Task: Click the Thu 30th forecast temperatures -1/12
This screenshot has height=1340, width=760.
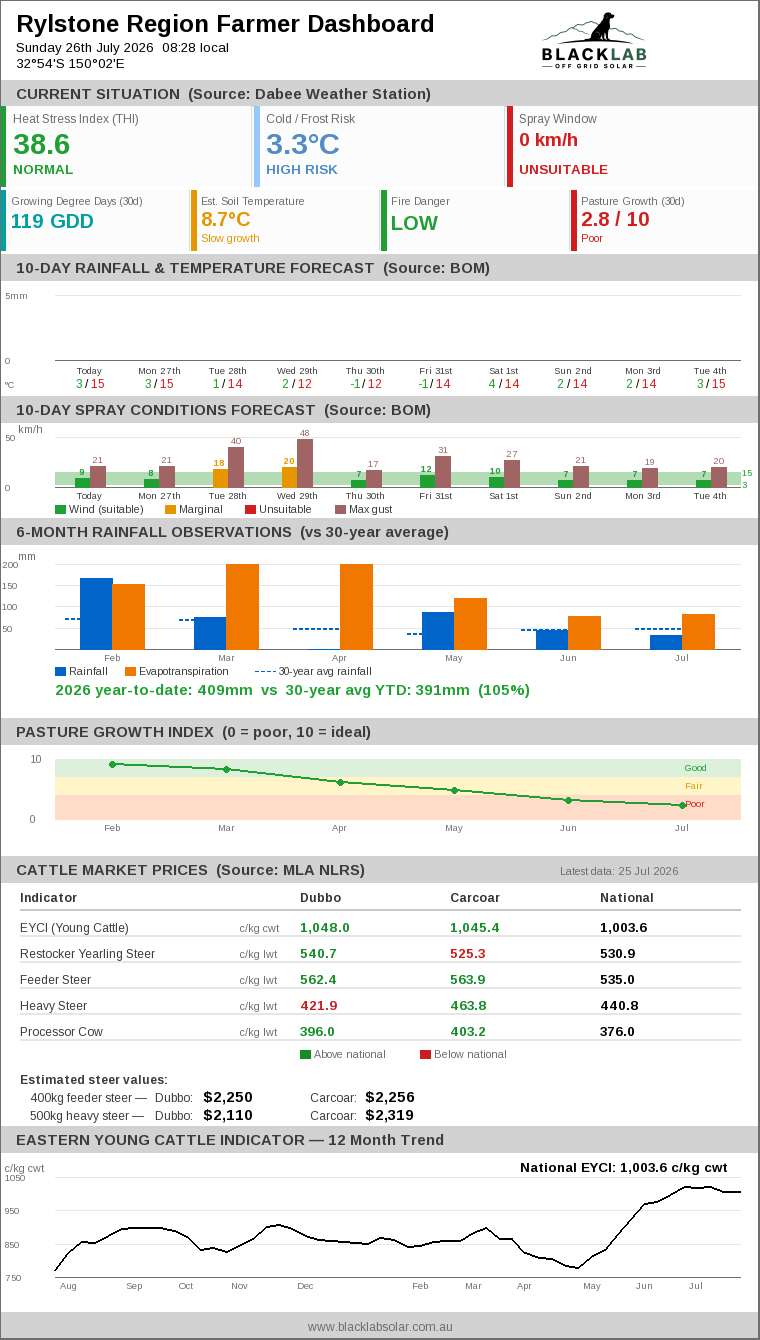Action: tap(365, 384)
